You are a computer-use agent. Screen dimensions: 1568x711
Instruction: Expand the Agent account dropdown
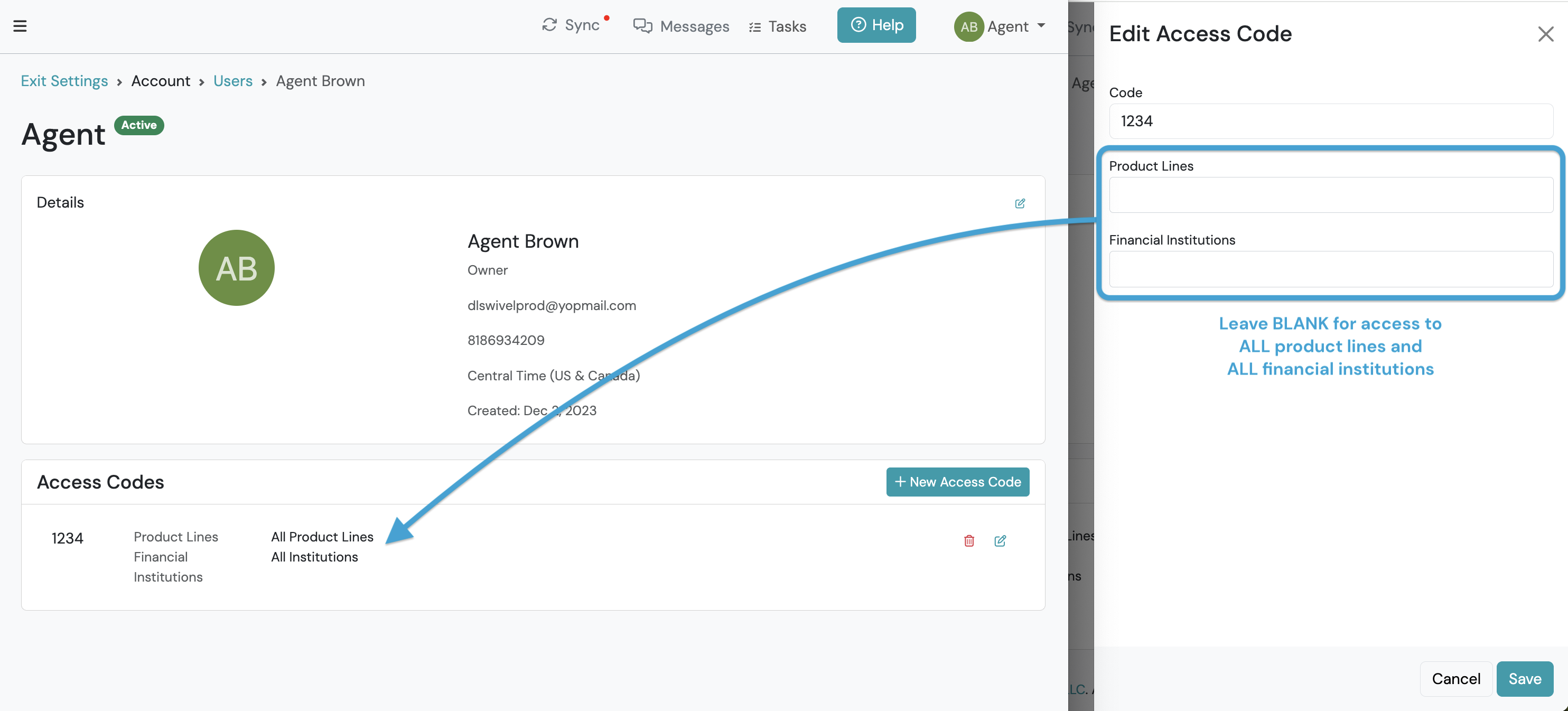point(1041,25)
